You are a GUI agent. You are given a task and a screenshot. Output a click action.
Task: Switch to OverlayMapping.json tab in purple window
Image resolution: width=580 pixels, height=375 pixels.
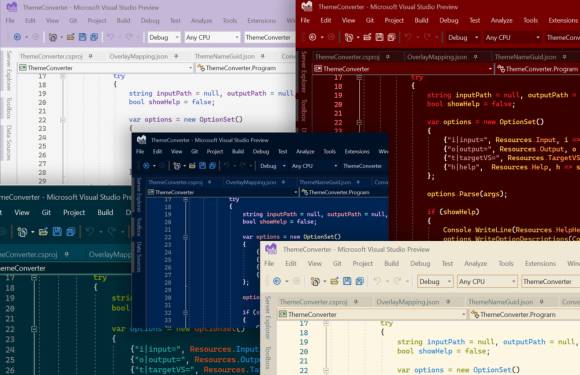tap(139, 56)
